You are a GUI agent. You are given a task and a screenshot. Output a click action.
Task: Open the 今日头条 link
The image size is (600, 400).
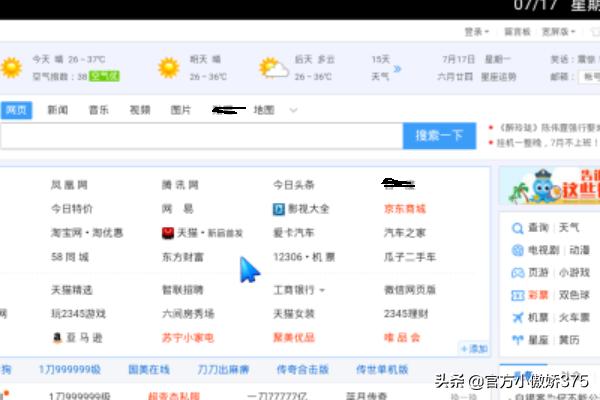tap(293, 185)
